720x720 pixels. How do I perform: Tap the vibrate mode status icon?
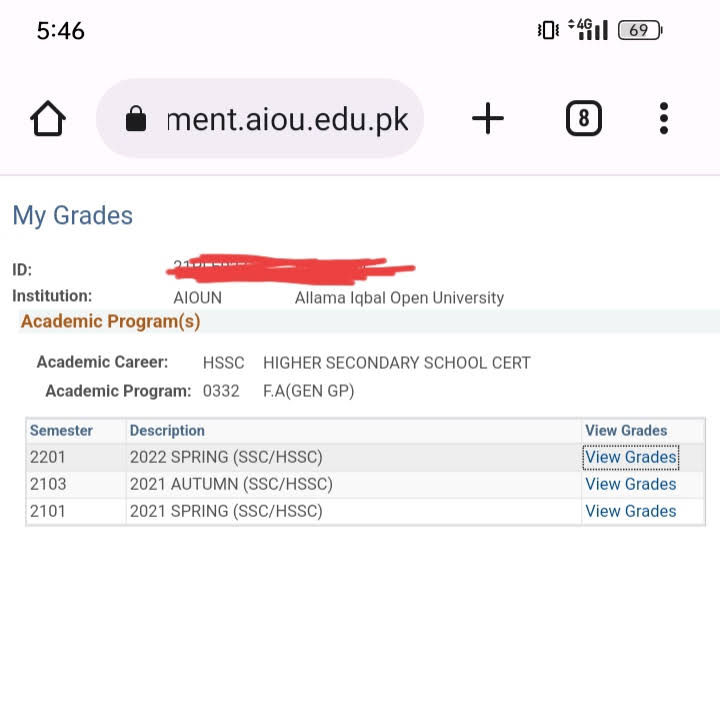point(547,30)
